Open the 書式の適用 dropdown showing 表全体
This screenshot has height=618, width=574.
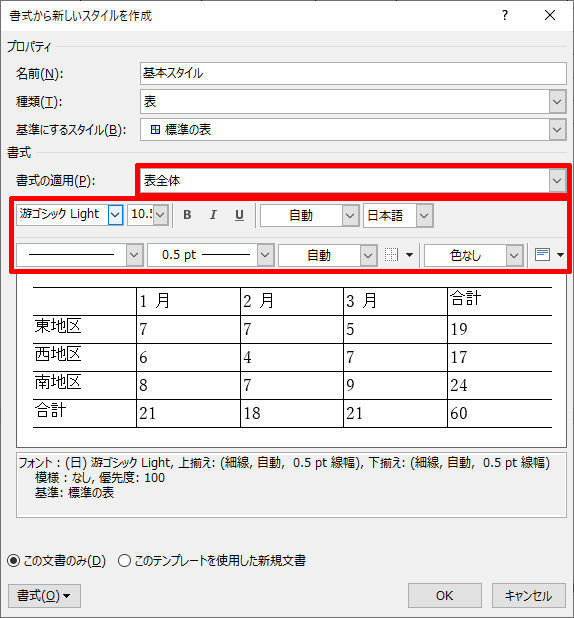click(x=353, y=181)
